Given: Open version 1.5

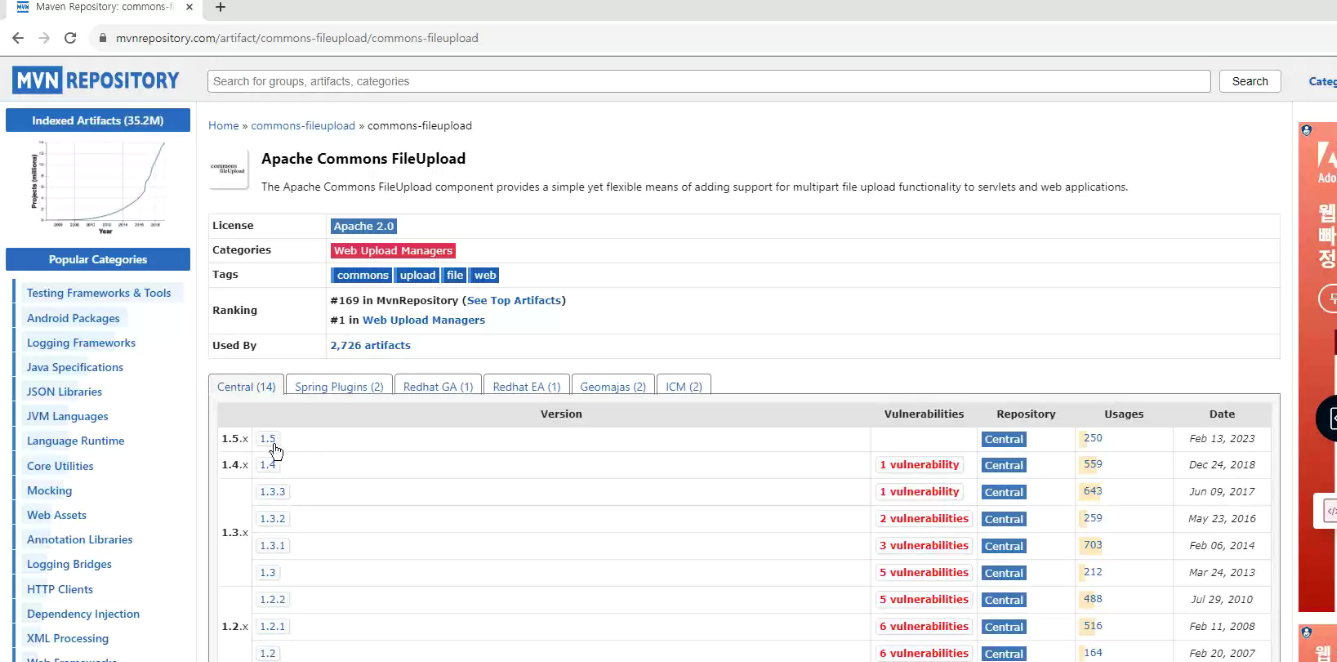Looking at the screenshot, I should click(267, 439).
